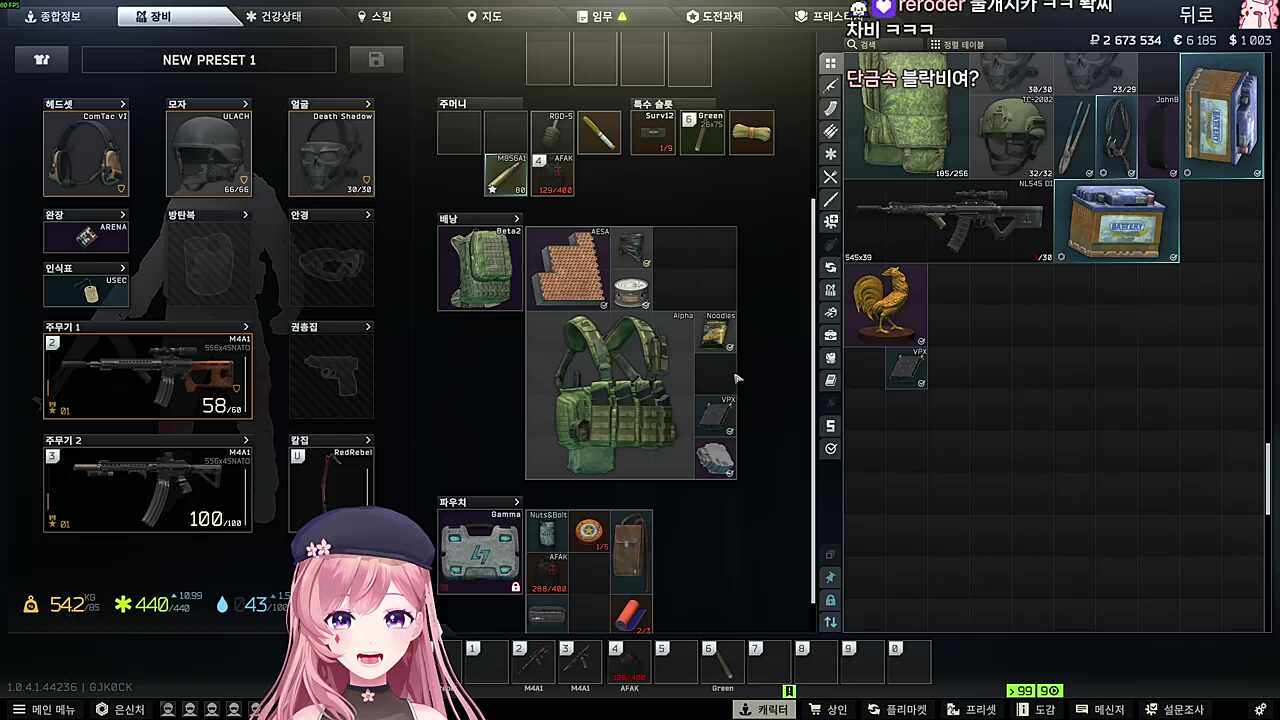
Task: Open 상인 traders screen
Action: click(829, 710)
